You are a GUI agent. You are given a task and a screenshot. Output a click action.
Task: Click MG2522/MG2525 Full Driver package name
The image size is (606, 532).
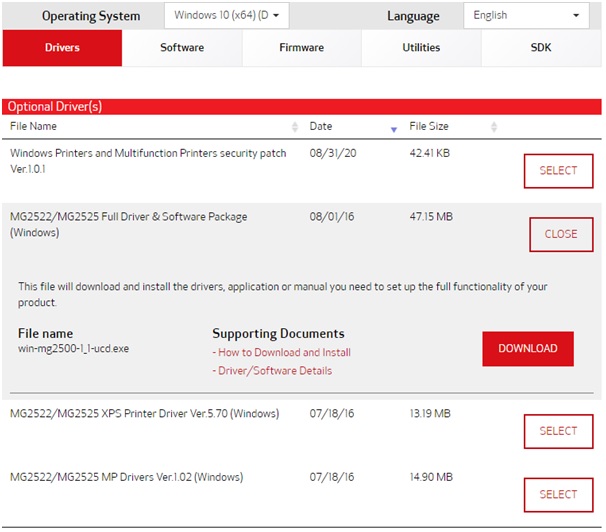pyautogui.click(x=128, y=224)
